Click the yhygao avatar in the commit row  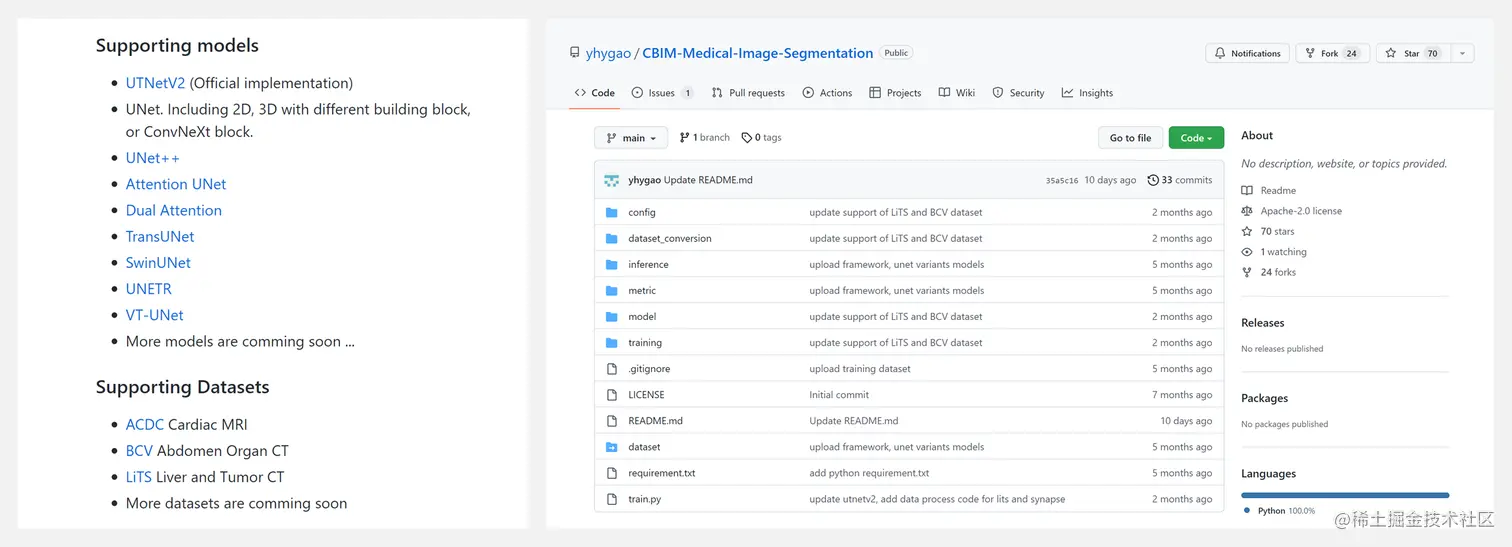pyautogui.click(x=611, y=180)
